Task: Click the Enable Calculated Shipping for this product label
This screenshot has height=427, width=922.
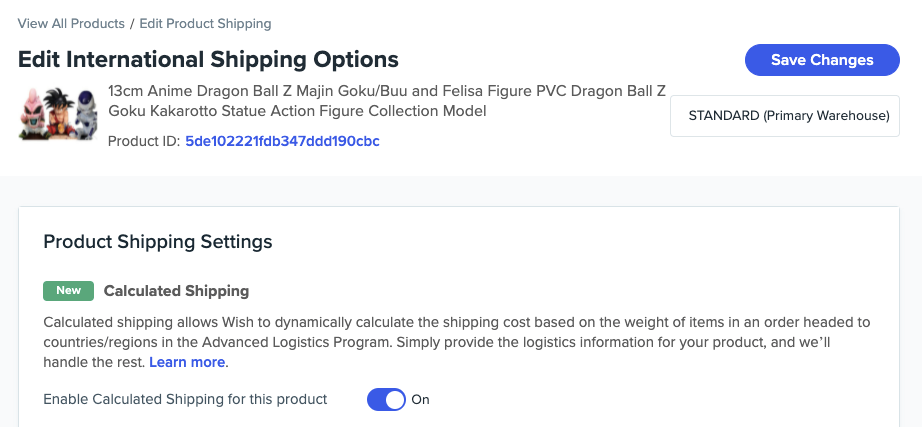Action: coord(185,399)
